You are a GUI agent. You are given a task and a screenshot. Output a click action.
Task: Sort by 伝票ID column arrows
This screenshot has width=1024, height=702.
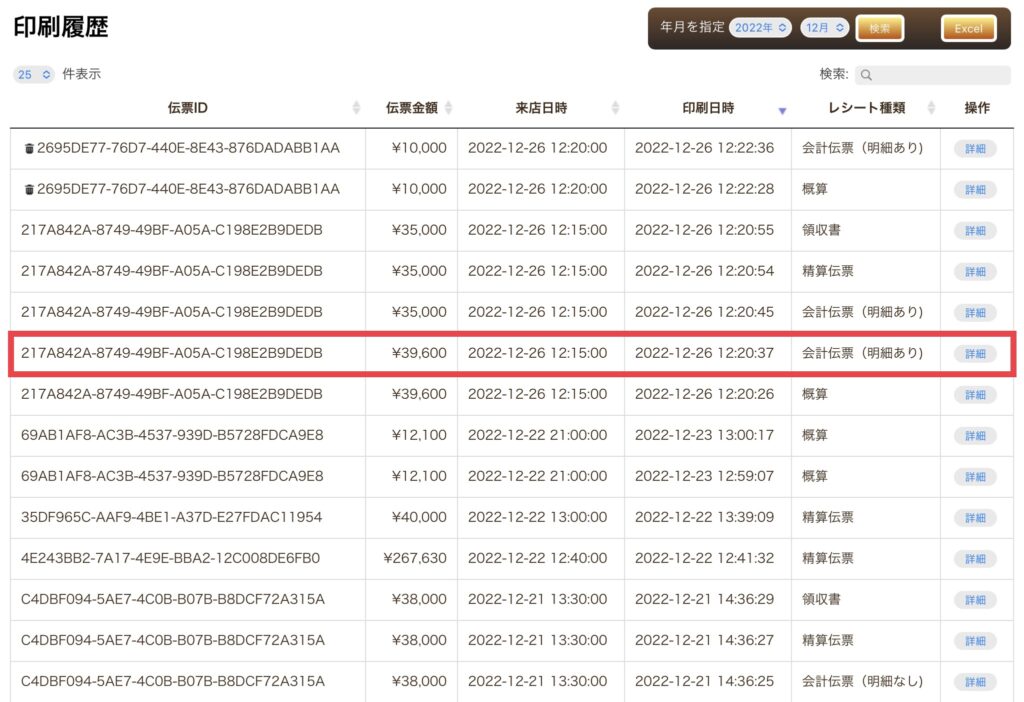click(356, 108)
